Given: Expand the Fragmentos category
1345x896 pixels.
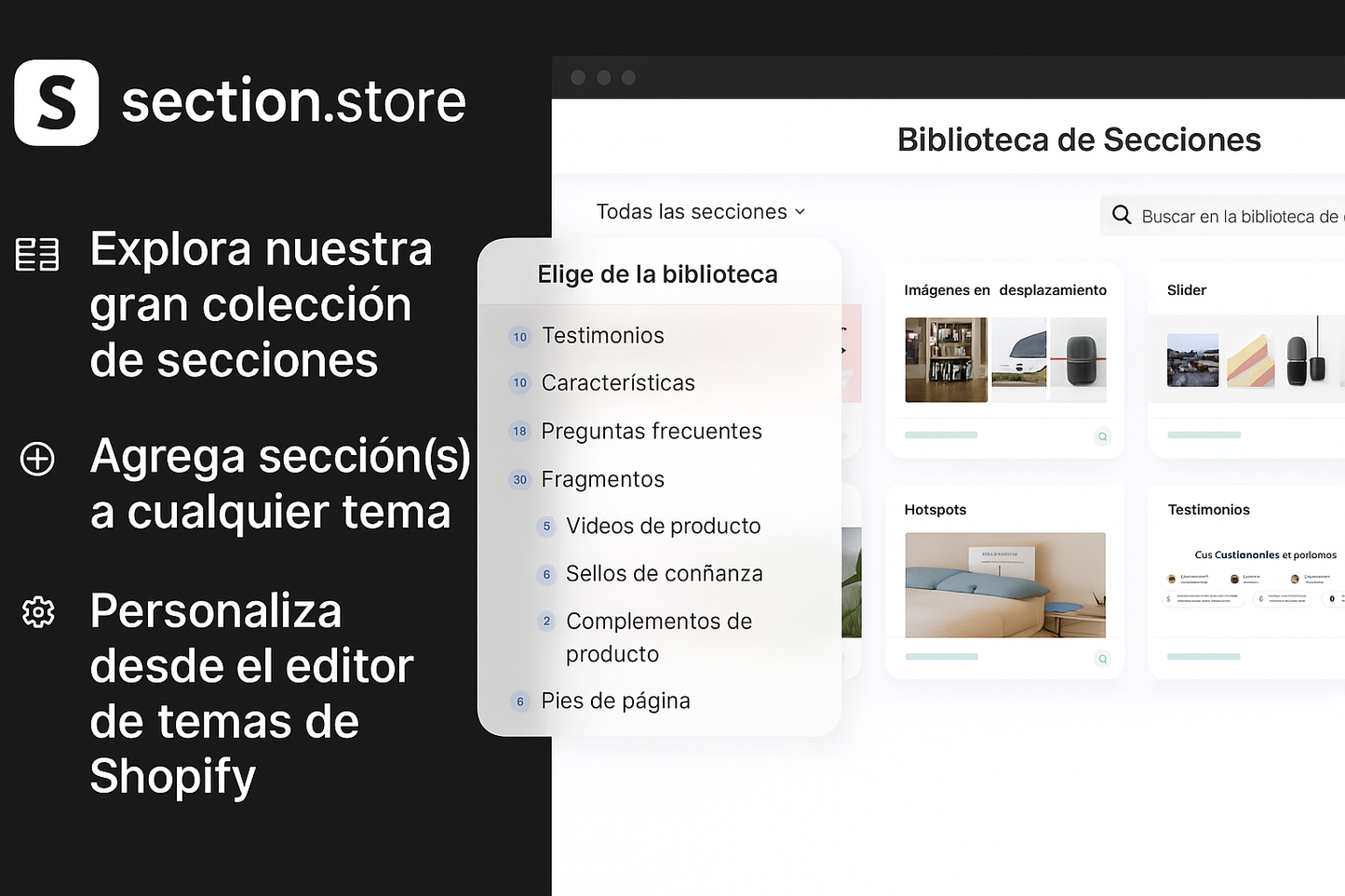Looking at the screenshot, I should pyautogui.click(x=602, y=480).
